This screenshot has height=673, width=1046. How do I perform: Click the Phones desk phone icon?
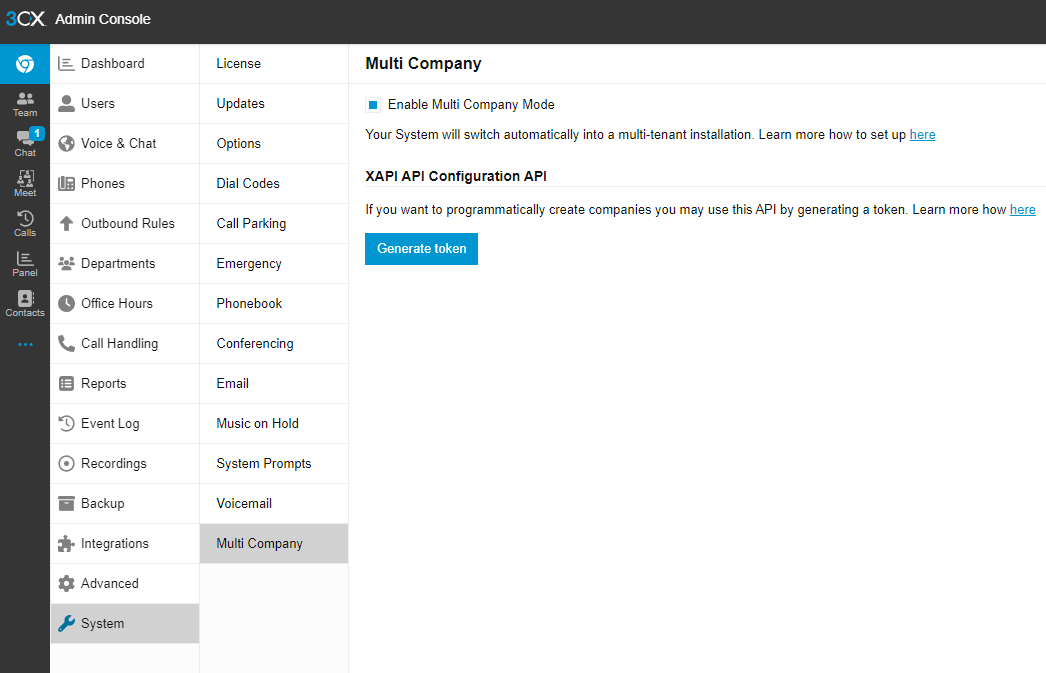66,183
